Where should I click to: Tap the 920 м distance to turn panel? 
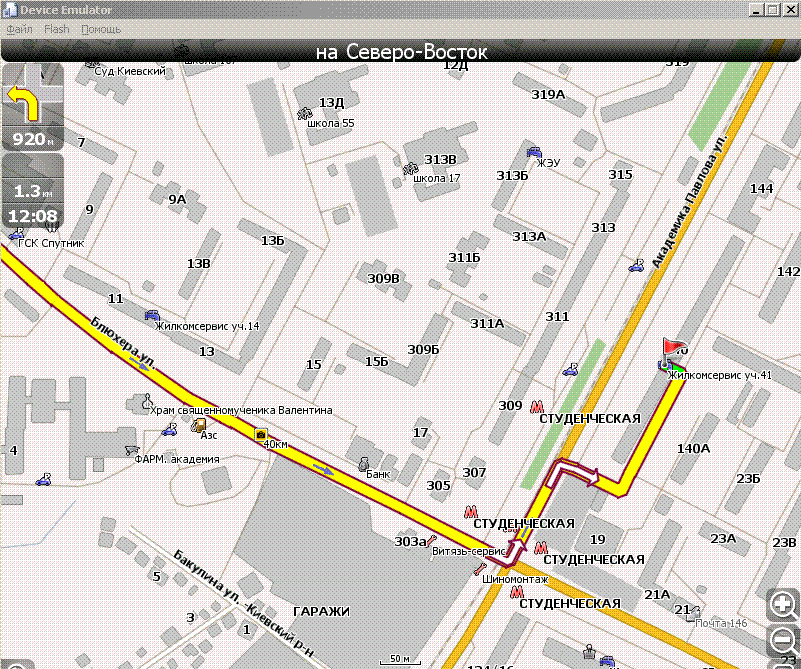click(x=33, y=138)
